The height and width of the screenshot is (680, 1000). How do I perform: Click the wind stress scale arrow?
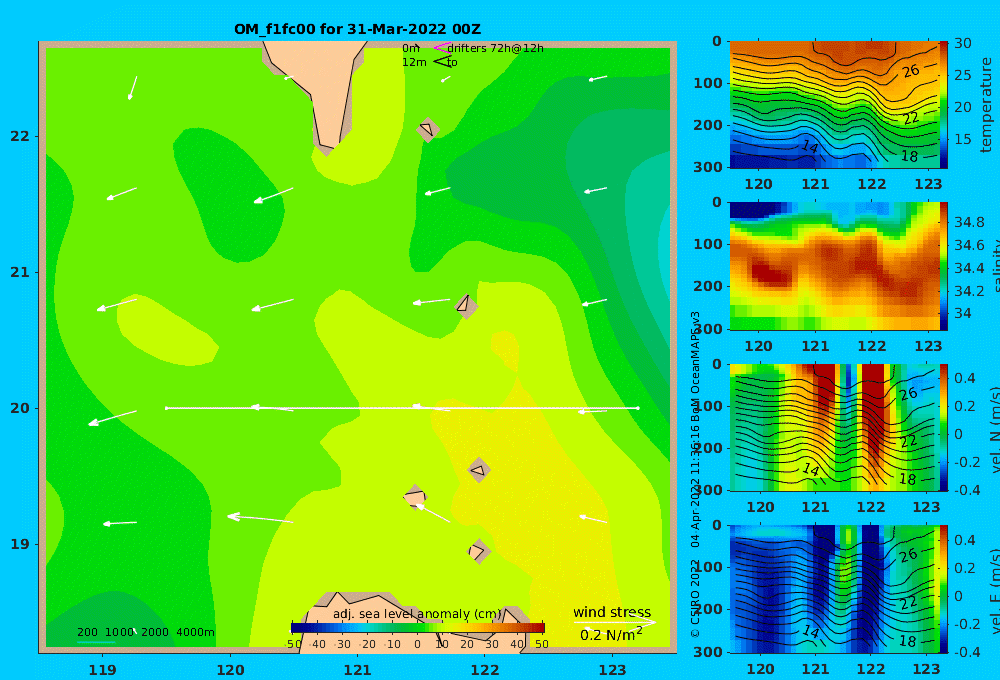coord(614,622)
